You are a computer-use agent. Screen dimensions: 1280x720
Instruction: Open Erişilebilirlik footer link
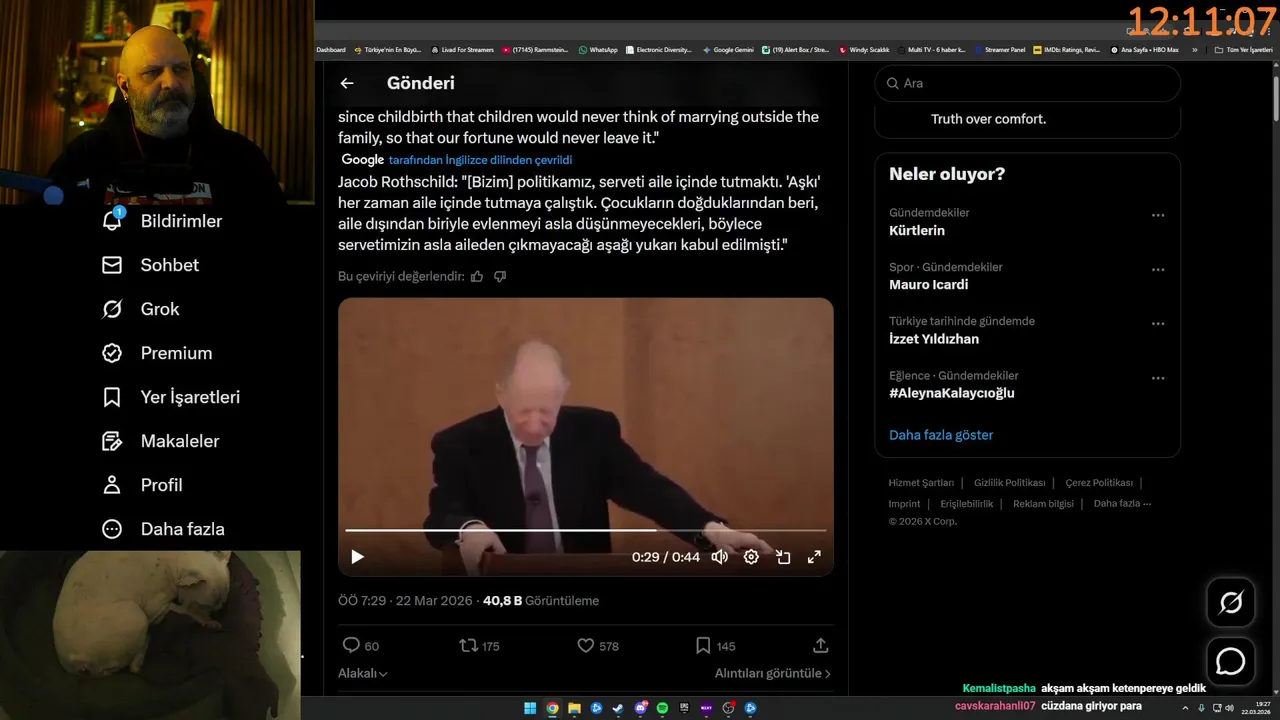[967, 504]
